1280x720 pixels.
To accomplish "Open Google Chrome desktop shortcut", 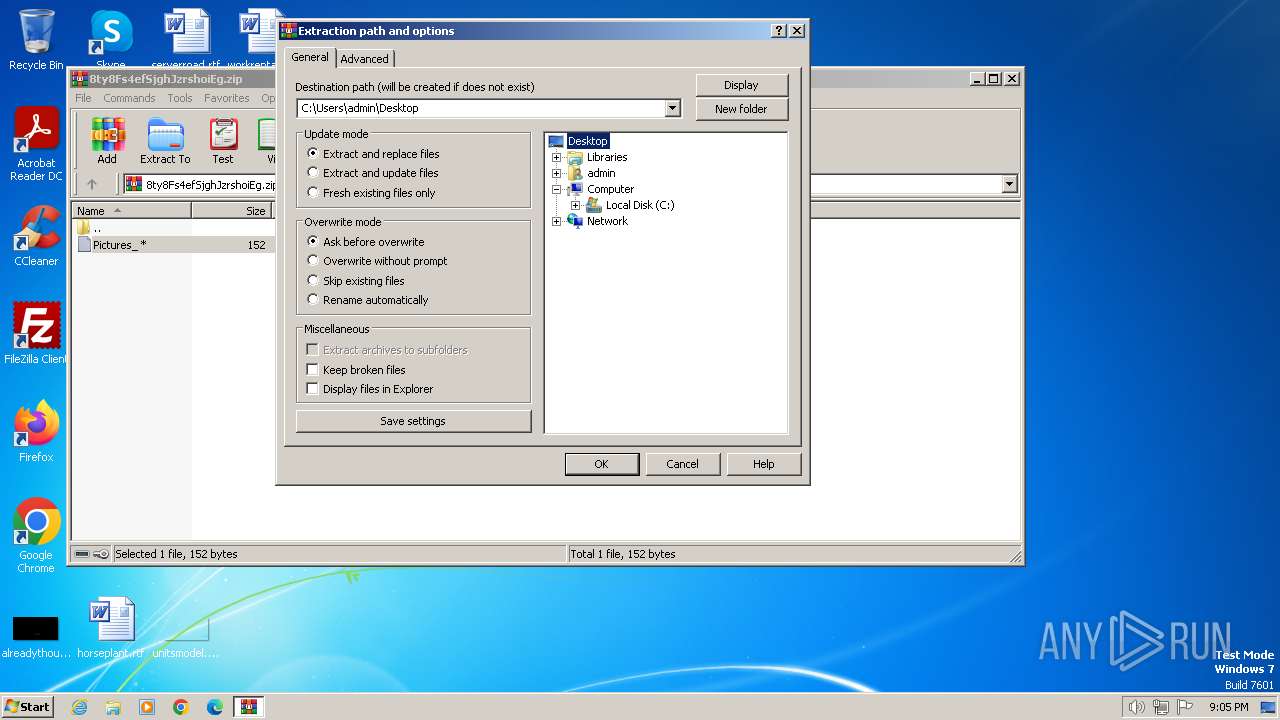I will (36, 536).
